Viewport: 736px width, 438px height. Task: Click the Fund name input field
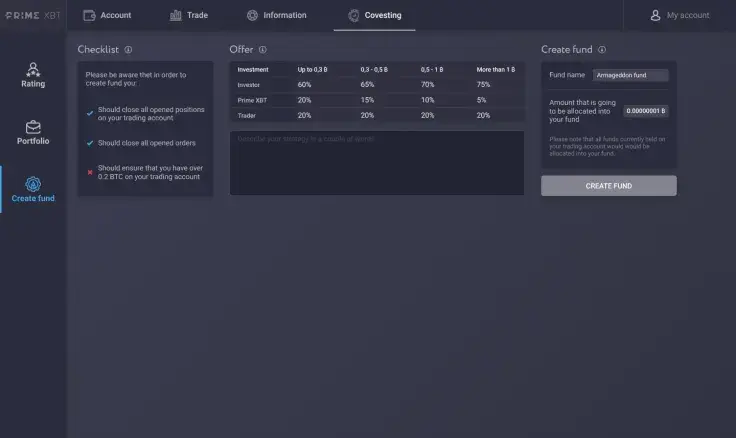(629, 75)
